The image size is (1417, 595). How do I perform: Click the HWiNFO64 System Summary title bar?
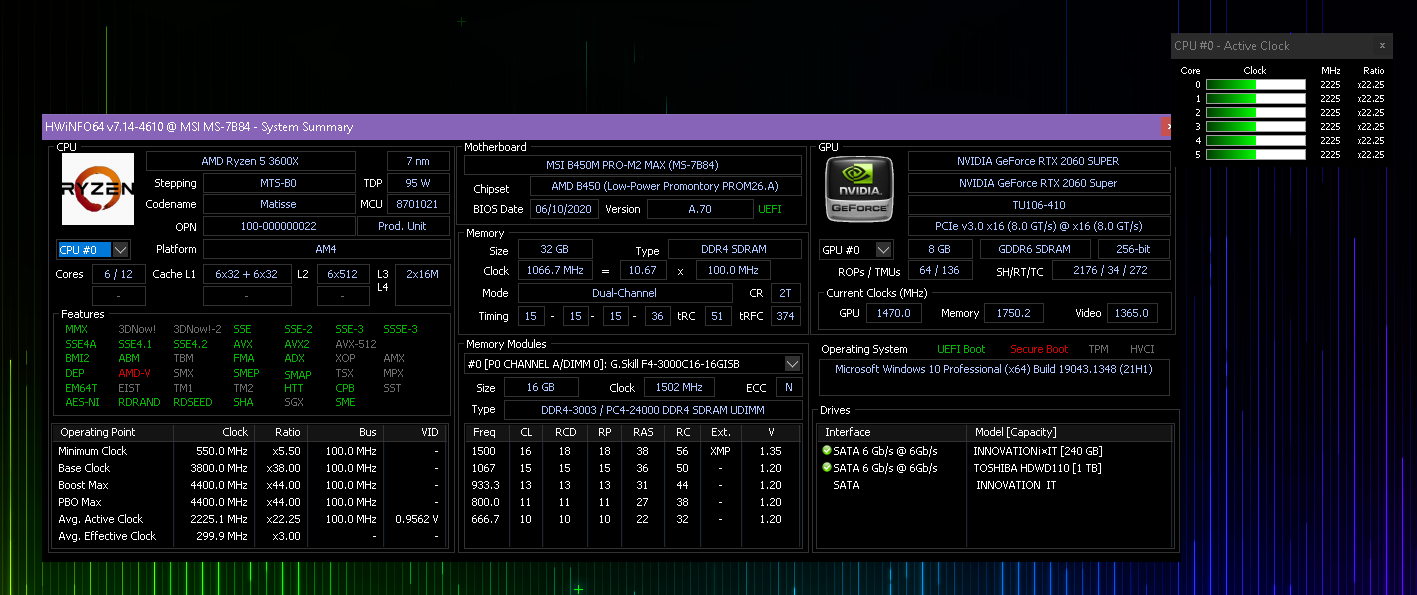pos(600,127)
